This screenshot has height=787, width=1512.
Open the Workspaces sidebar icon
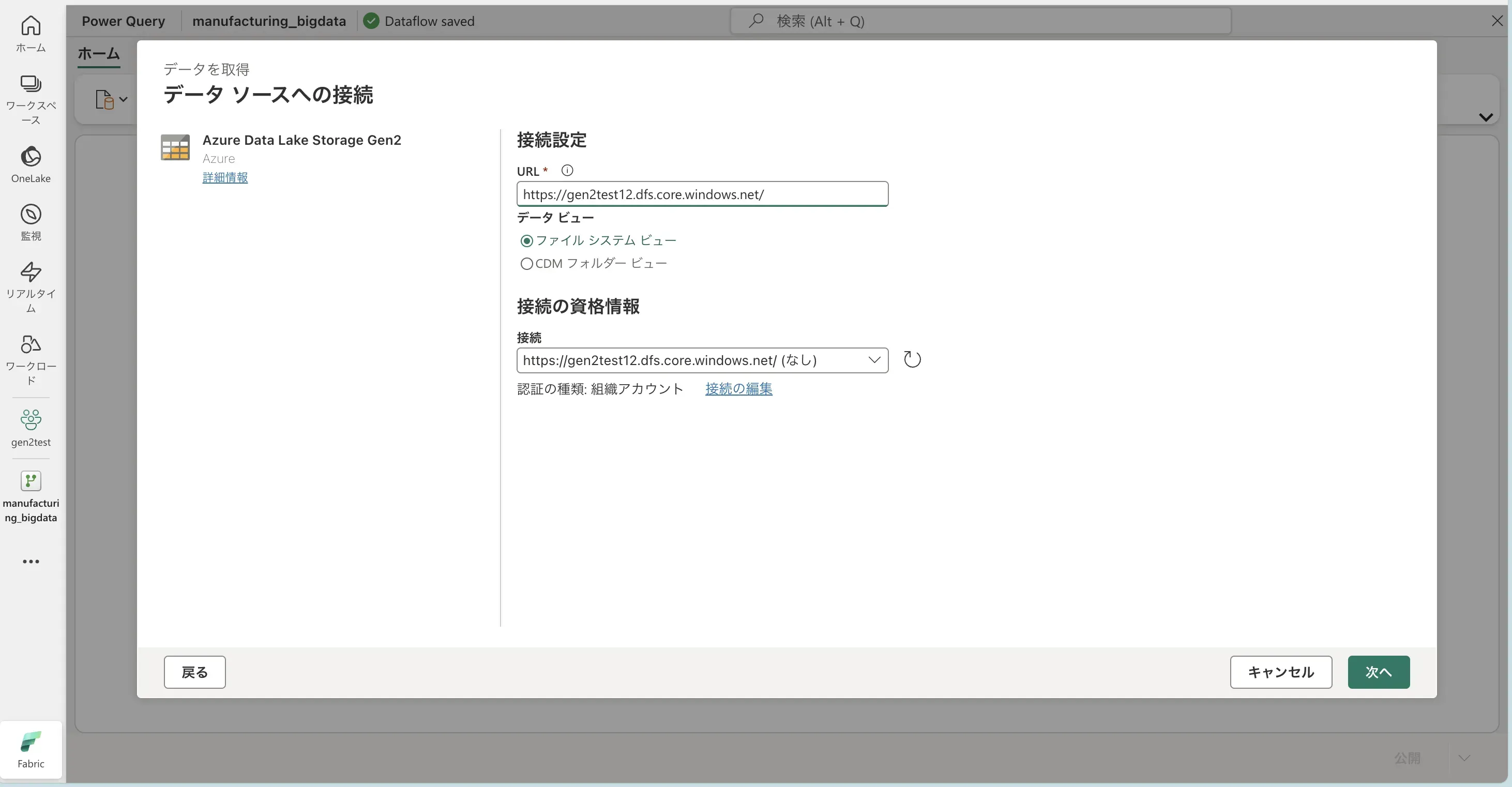pos(31,99)
